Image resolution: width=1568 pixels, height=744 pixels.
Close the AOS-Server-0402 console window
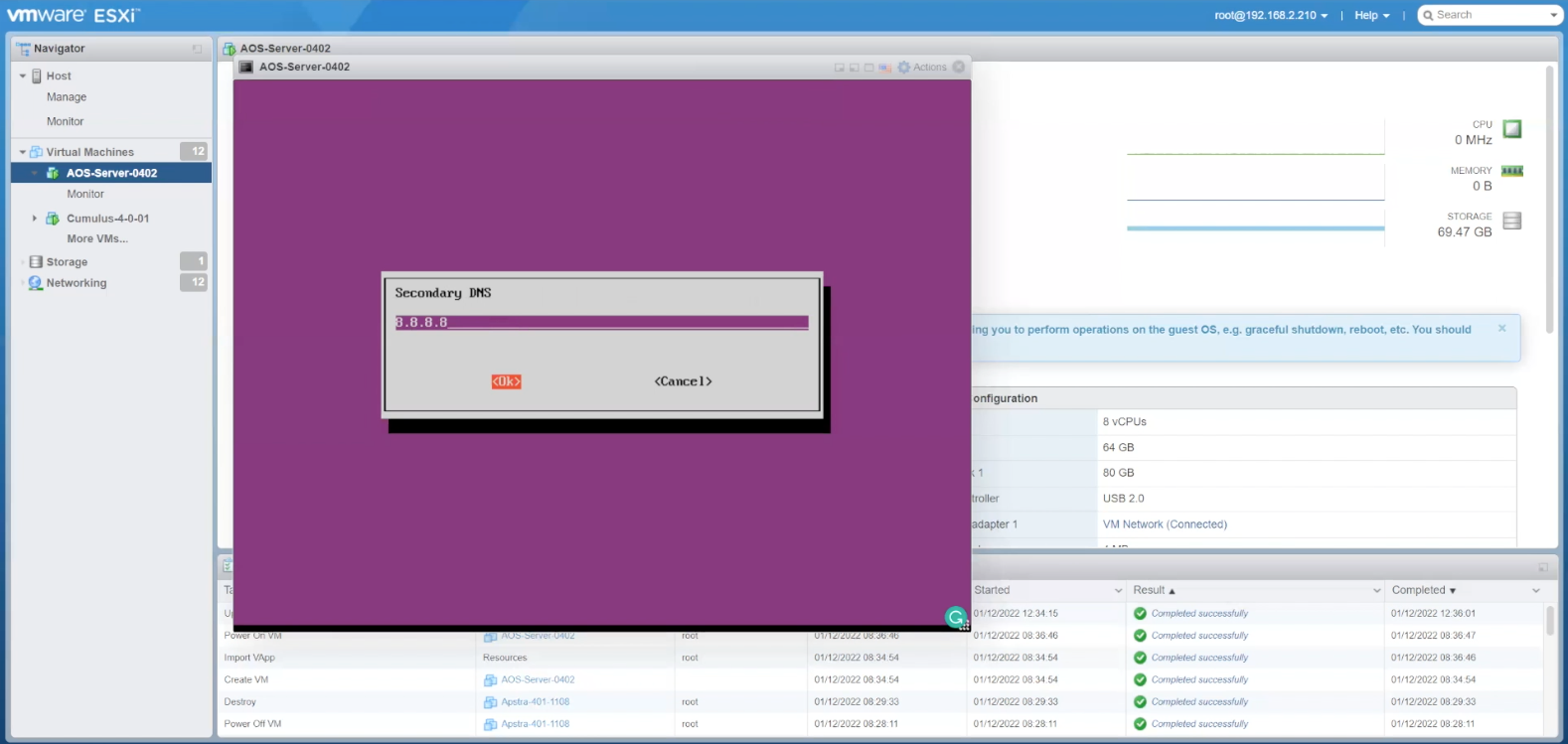point(959,68)
